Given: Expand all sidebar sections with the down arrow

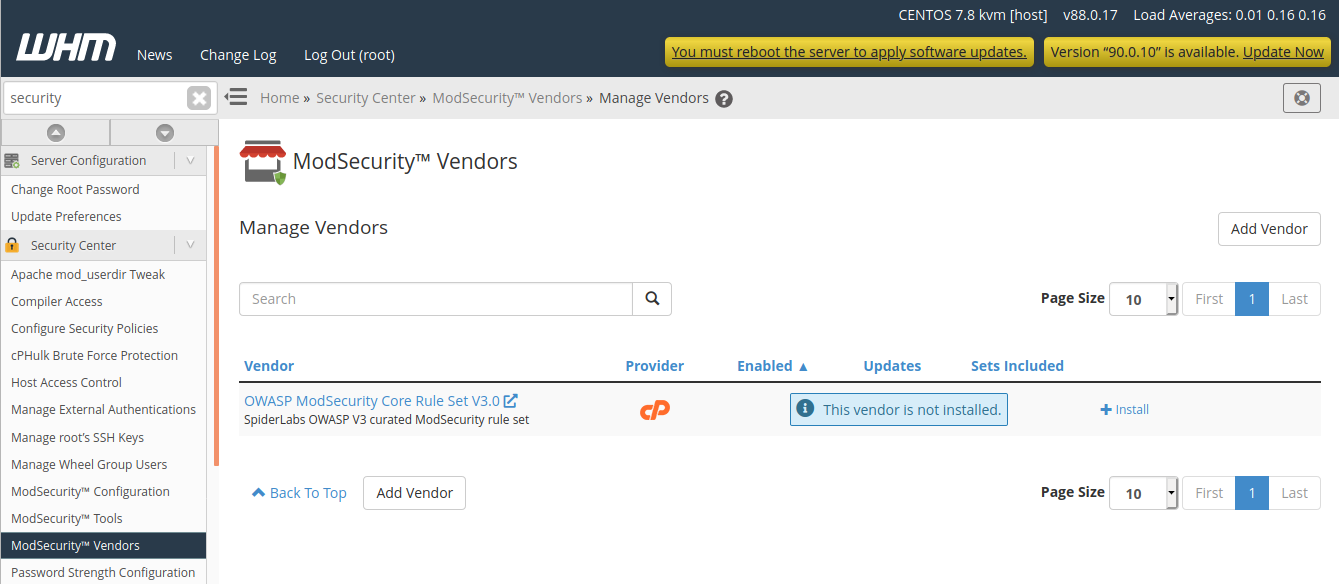Looking at the screenshot, I should tap(165, 132).
